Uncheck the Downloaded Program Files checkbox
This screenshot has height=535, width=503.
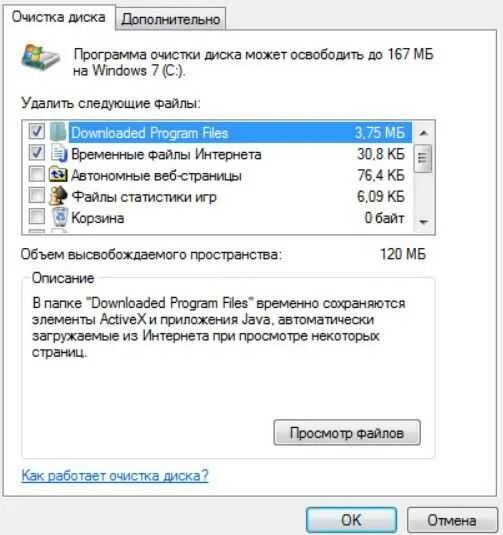coord(37,131)
